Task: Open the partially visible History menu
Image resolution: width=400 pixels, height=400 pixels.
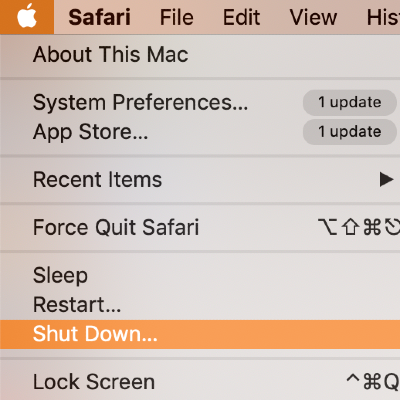Action: point(383,17)
